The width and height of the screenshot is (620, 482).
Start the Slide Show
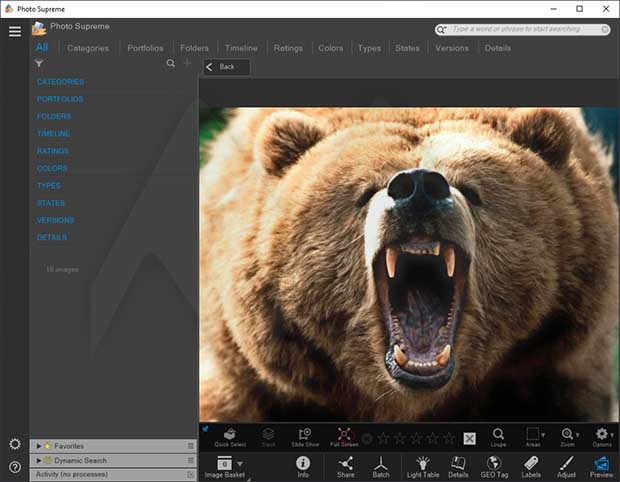[x=305, y=438]
